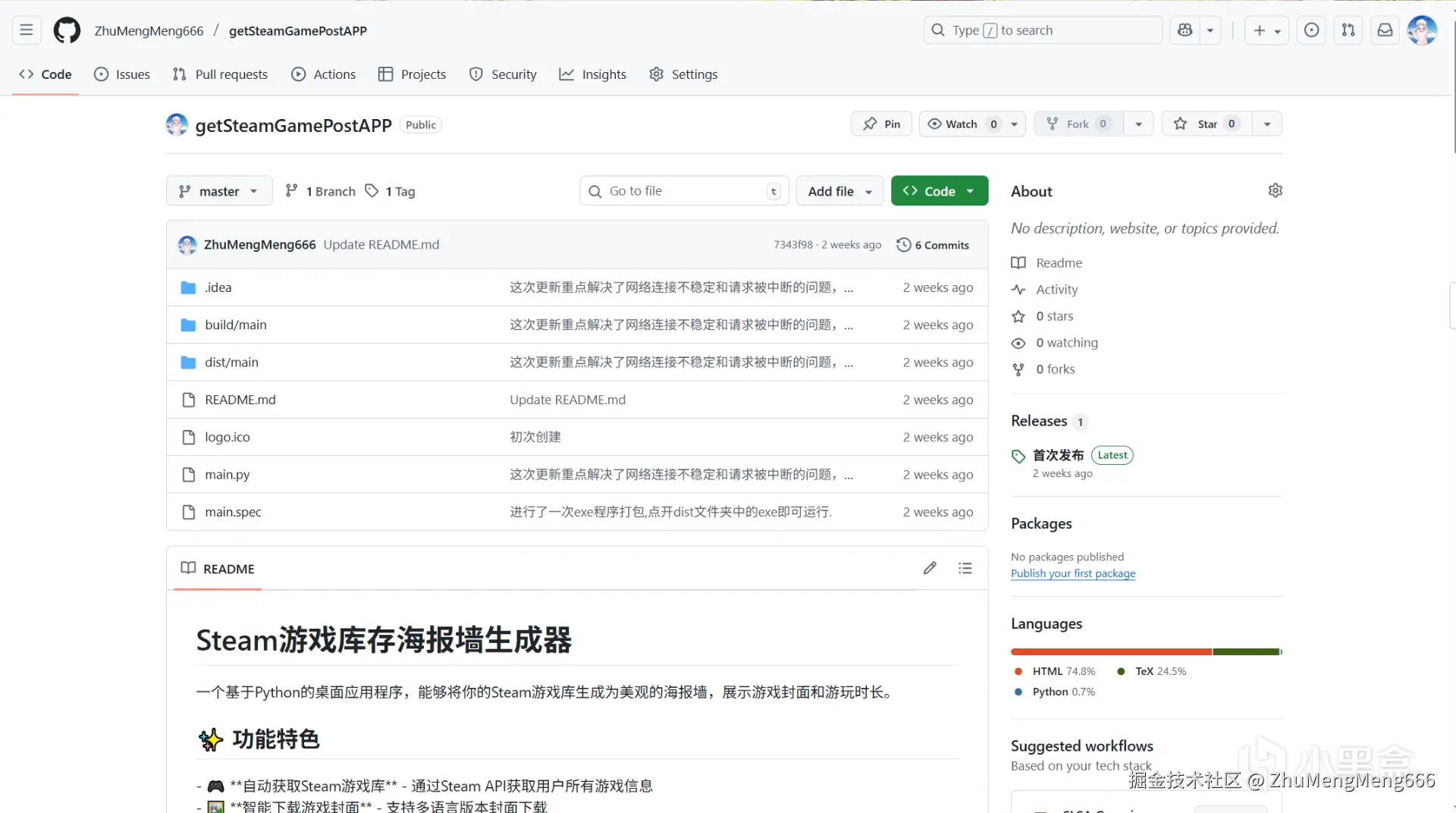Click the release tag icon next to 首次发布
The image size is (1456, 813).
[1018, 456]
